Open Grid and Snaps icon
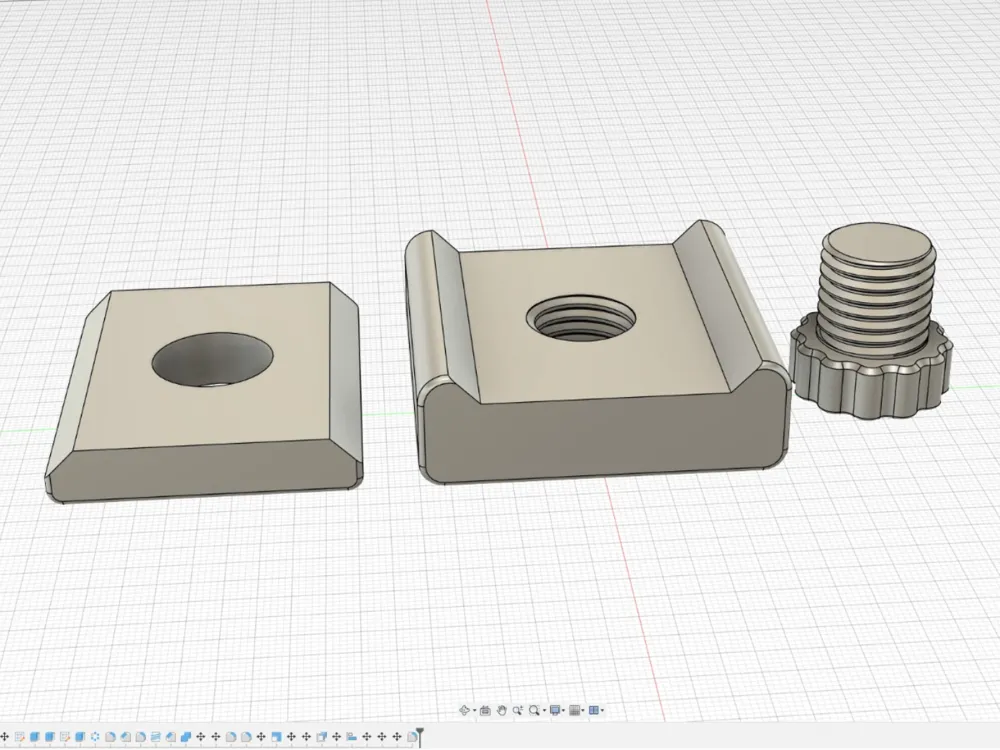 pyautogui.click(x=575, y=710)
